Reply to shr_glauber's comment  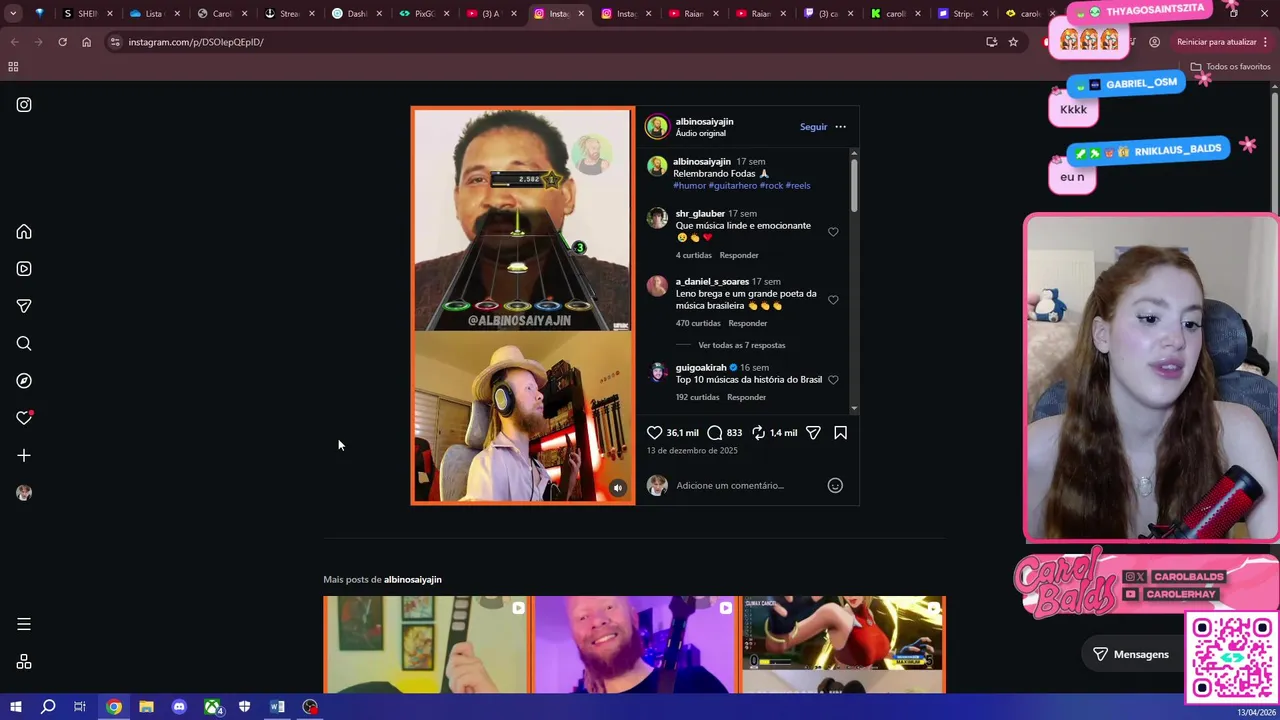coord(739,255)
